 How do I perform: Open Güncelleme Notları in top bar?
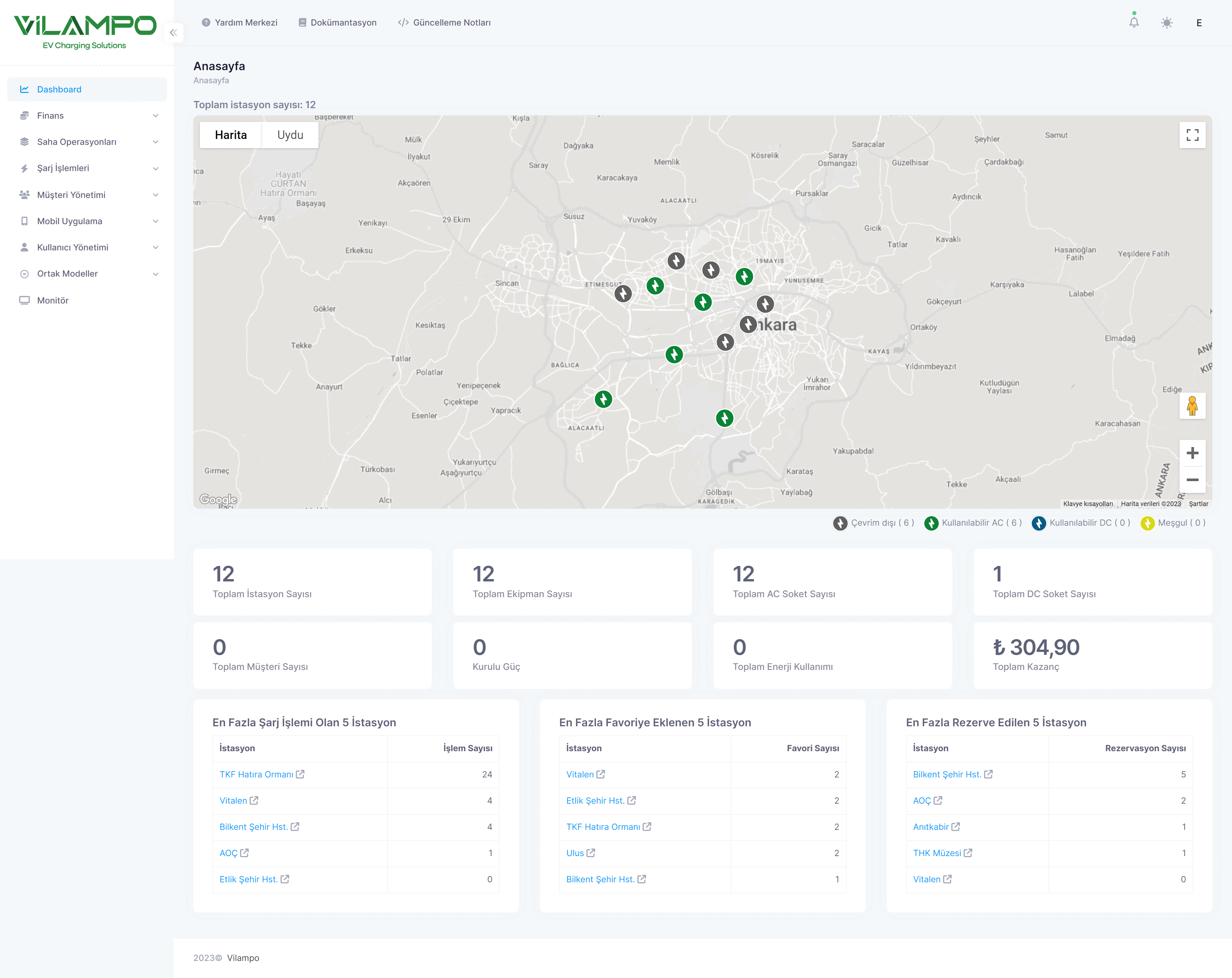click(444, 23)
